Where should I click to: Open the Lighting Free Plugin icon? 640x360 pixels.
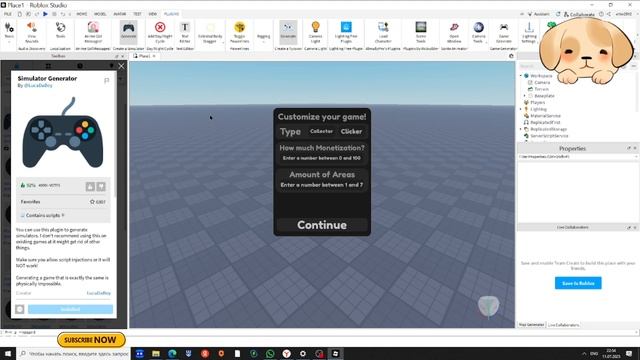click(346, 27)
